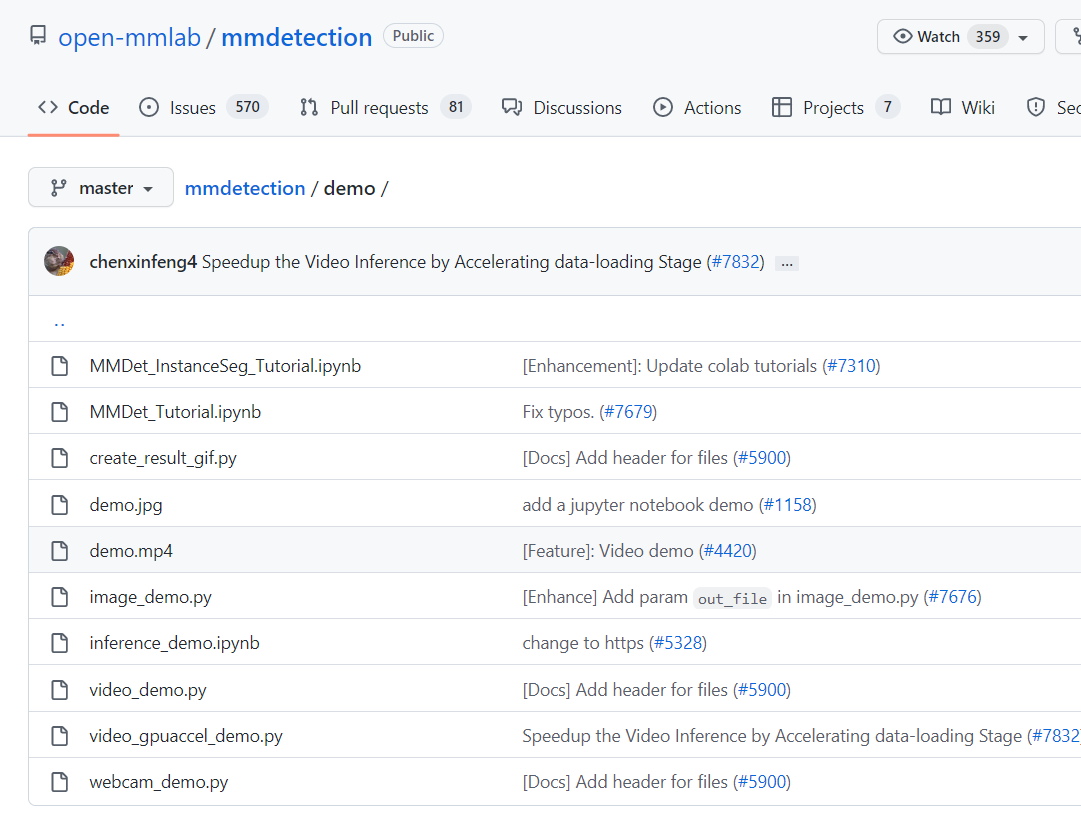The width and height of the screenshot is (1081, 815).
Task: Open 'change to https' commit message
Action: [583, 643]
